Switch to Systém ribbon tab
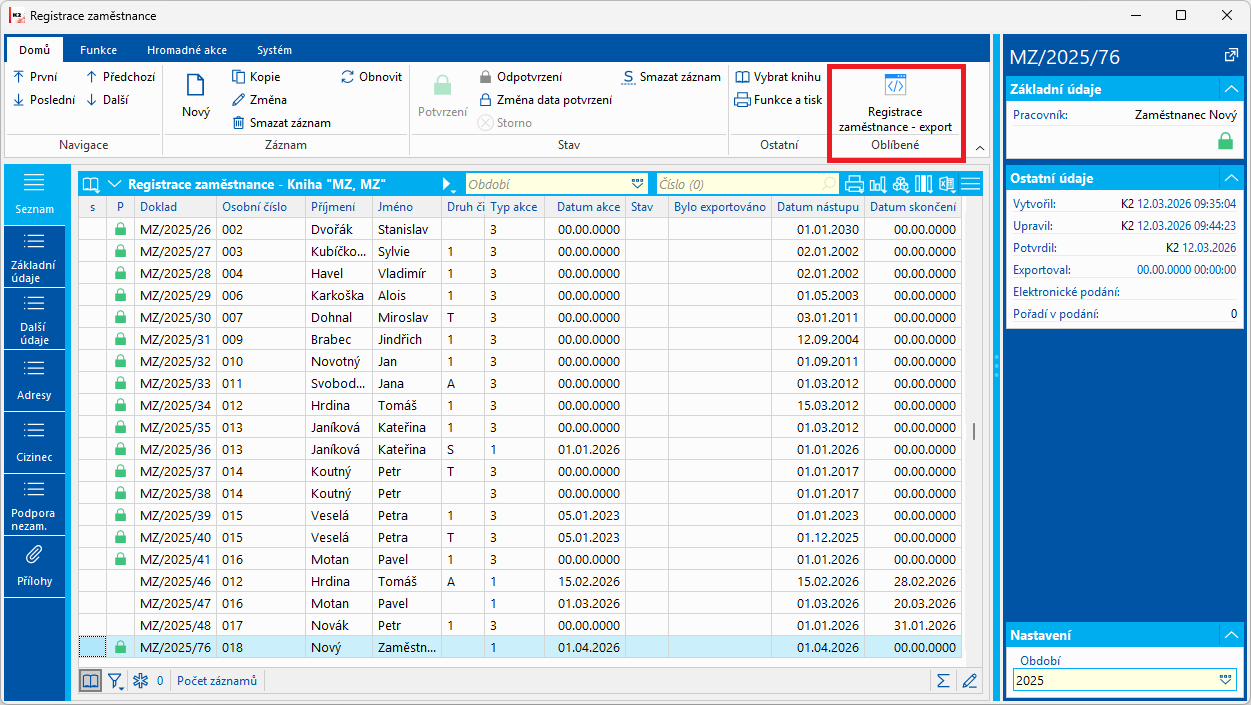Screen dimensions: 1251x705 pos(274,50)
